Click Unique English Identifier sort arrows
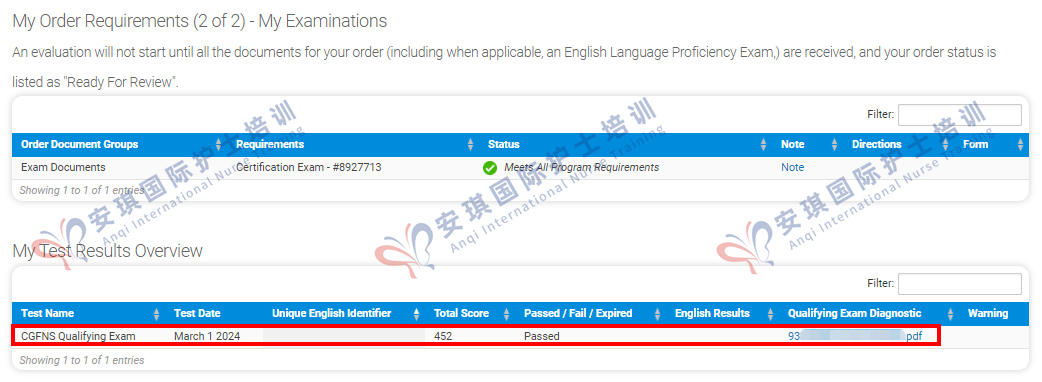This screenshot has width=1042, height=382. pos(417,314)
